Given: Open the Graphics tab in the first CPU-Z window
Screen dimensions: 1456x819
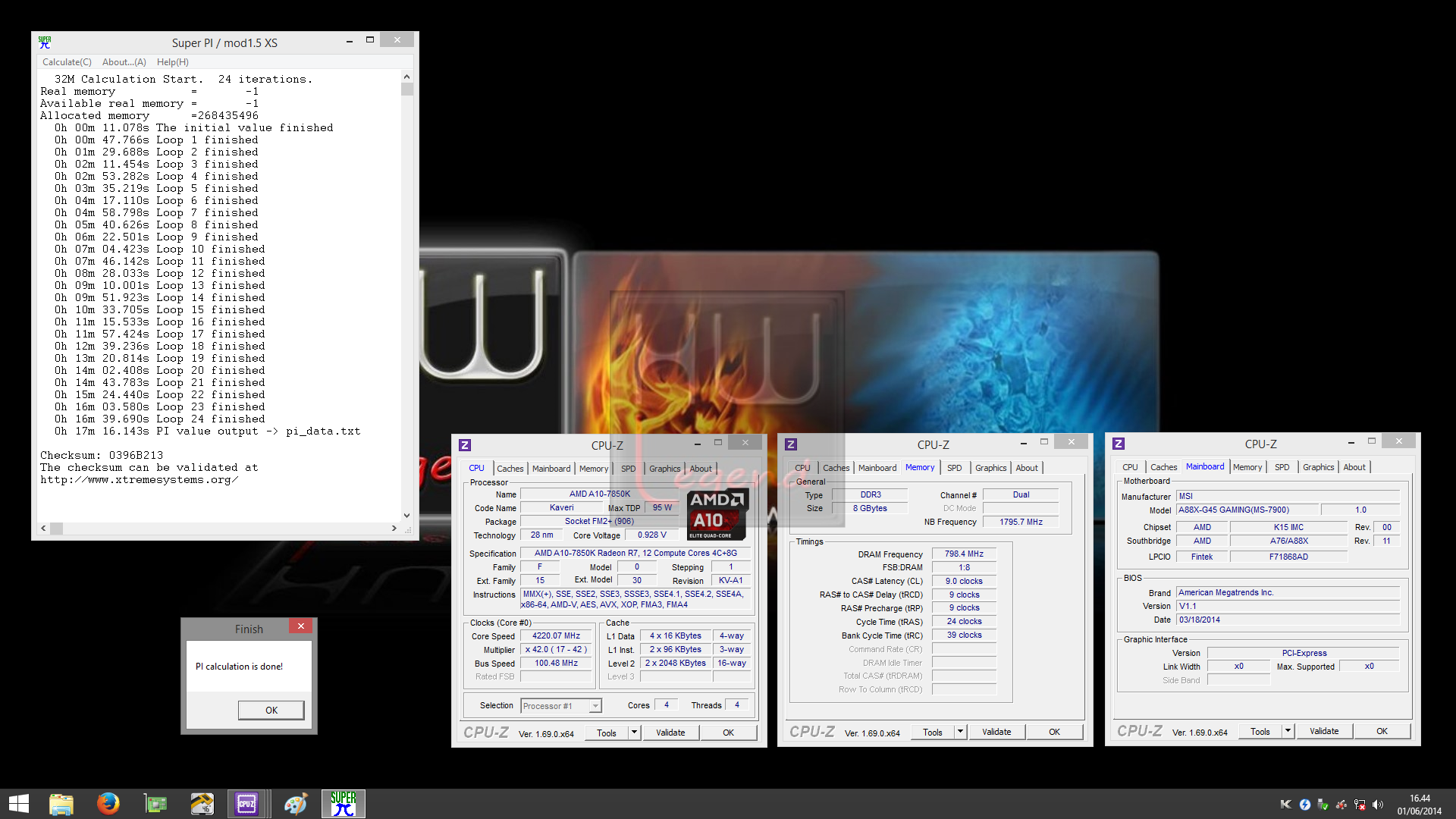Looking at the screenshot, I should [665, 469].
